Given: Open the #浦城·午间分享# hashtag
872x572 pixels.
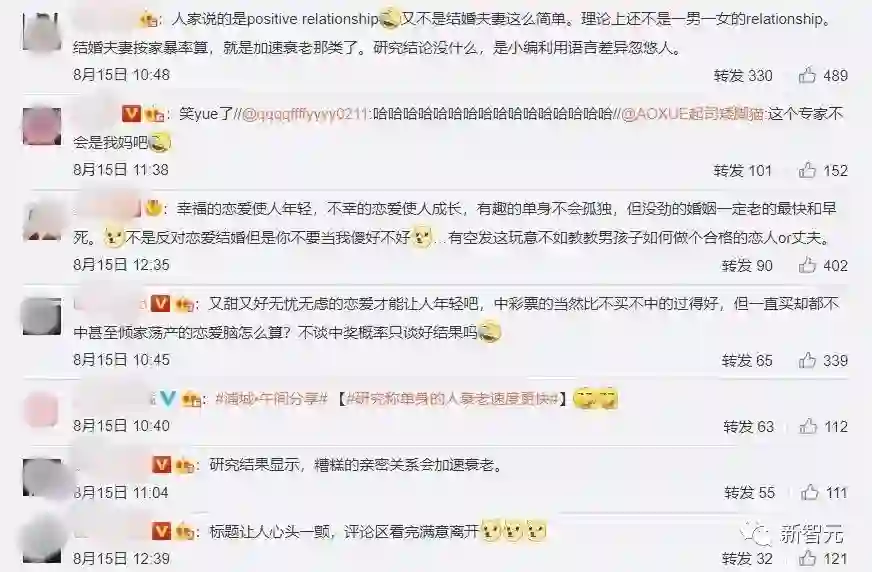Looking at the screenshot, I should [271, 399].
